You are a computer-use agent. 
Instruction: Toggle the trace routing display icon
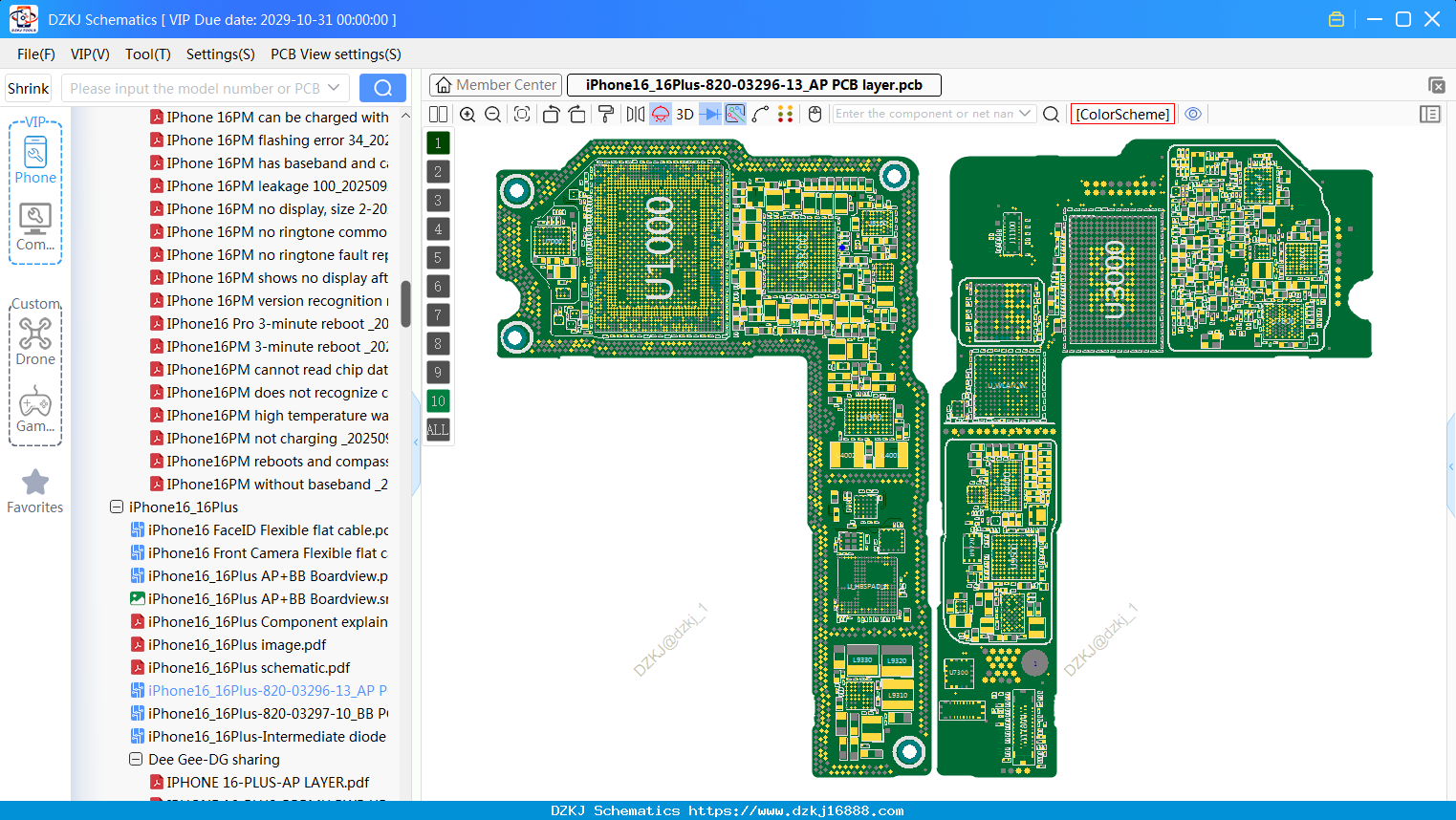(x=735, y=114)
